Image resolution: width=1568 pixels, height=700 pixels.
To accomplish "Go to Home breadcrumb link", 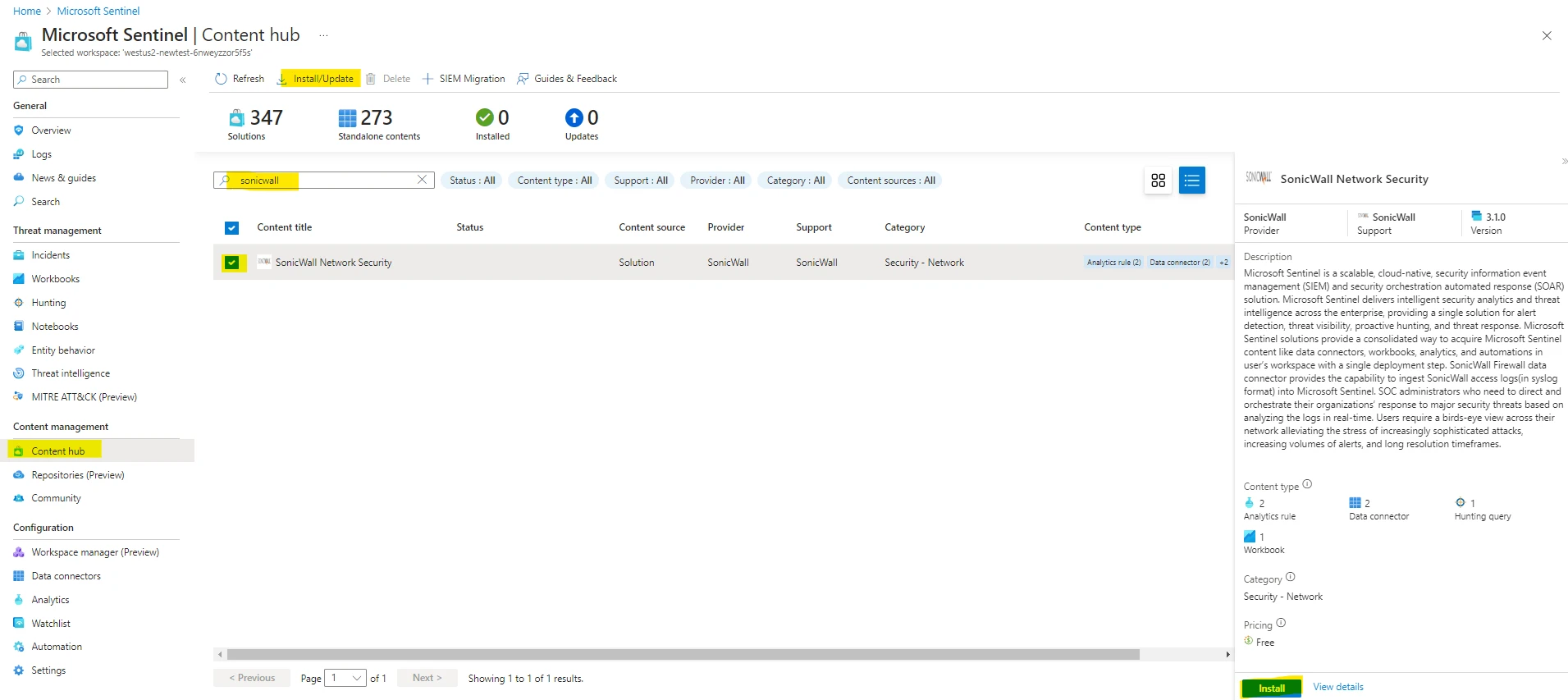I will (x=27, y=11).
